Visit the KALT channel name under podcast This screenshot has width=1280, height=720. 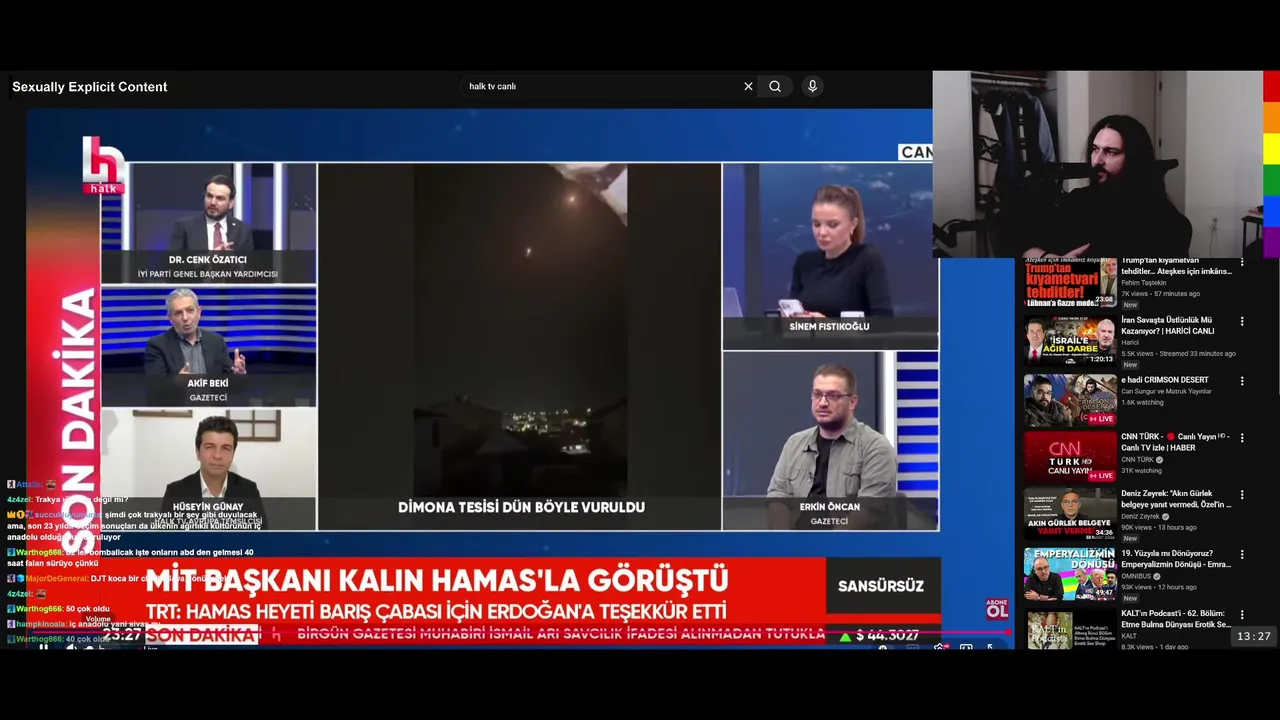tap(1129, 636)
